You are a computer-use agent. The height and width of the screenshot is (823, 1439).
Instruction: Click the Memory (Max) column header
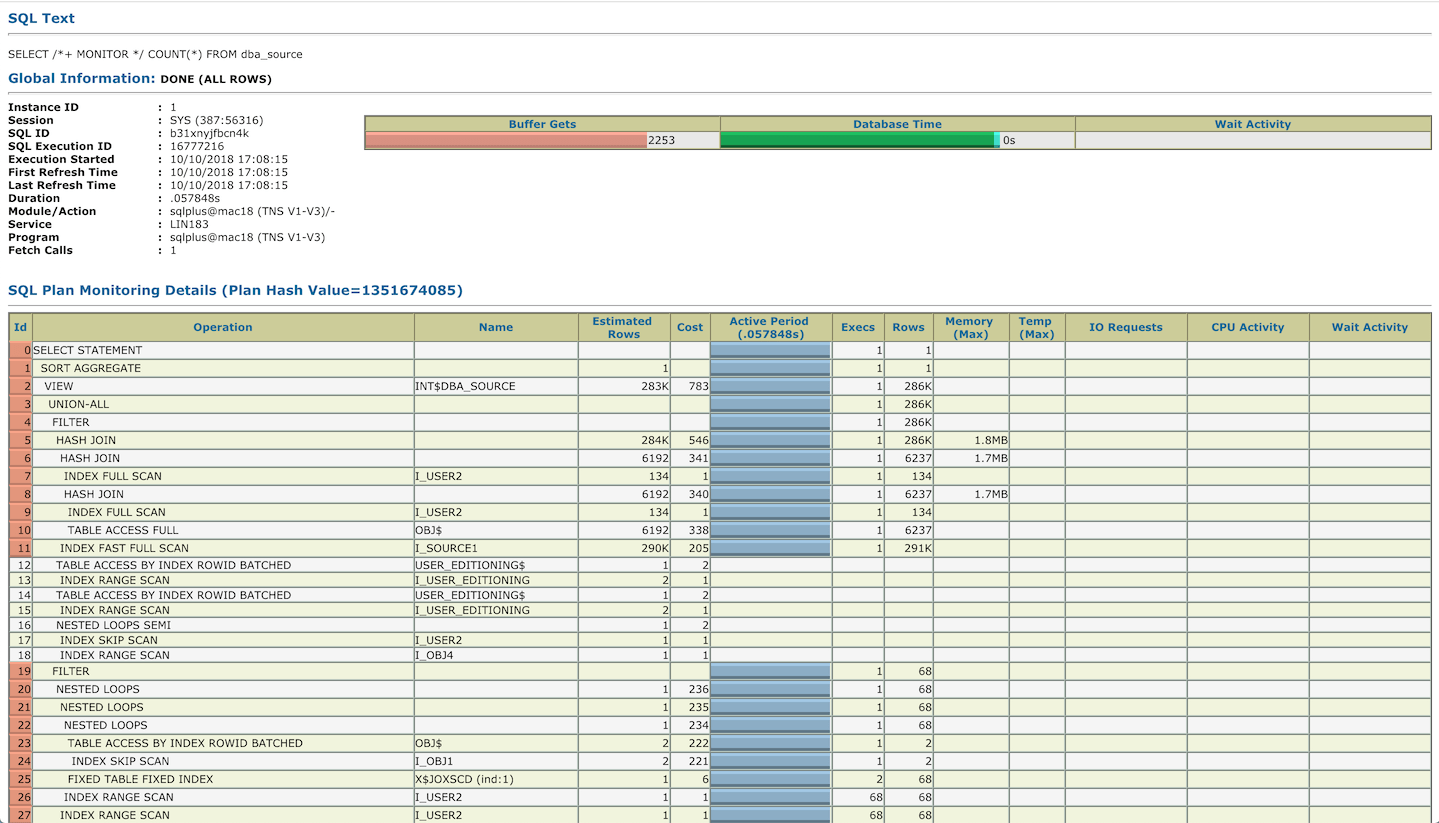pos(969,327)
